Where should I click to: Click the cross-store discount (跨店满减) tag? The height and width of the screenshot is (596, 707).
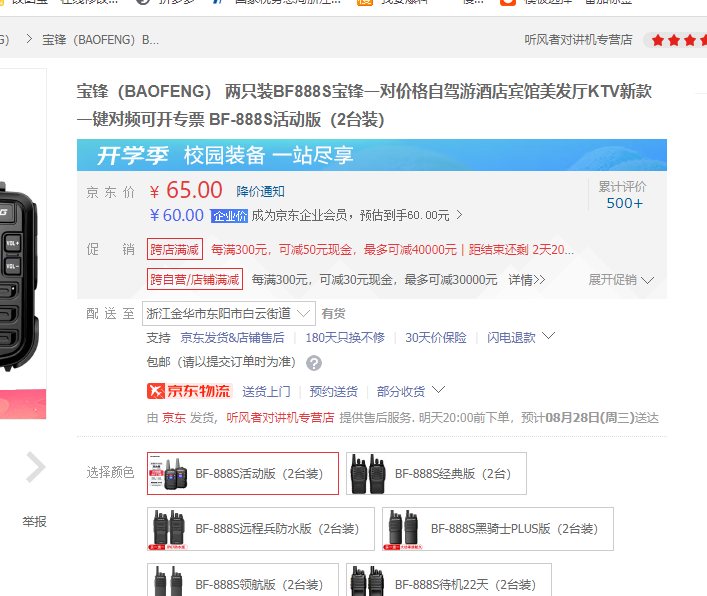pyautogui.click(x=175, y=249)
